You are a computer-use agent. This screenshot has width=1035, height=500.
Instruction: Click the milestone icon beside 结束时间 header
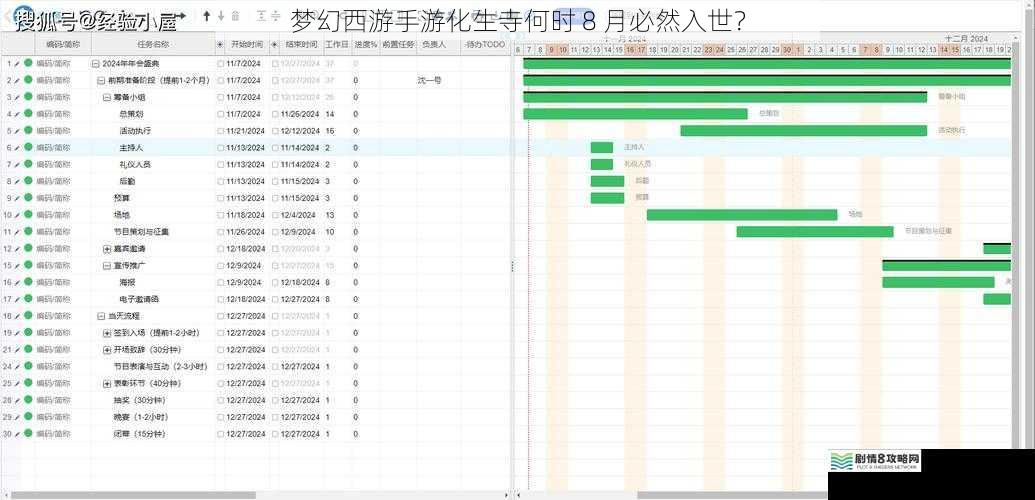(x=275, y=45)
